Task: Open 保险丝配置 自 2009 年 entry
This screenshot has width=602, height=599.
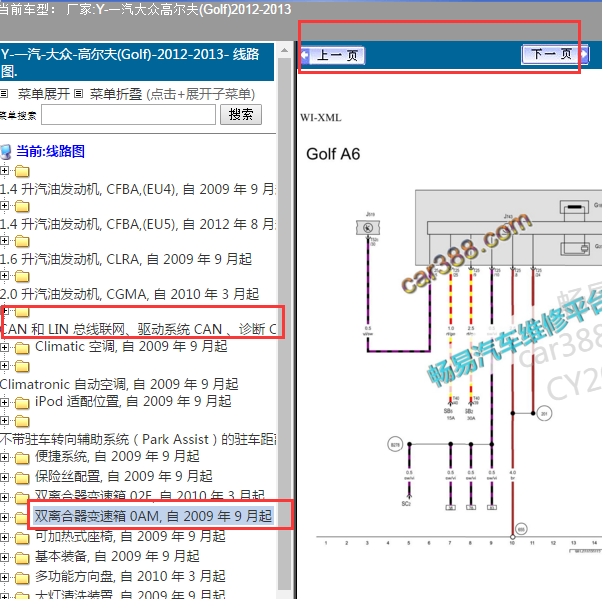Action: click(124, 476)
